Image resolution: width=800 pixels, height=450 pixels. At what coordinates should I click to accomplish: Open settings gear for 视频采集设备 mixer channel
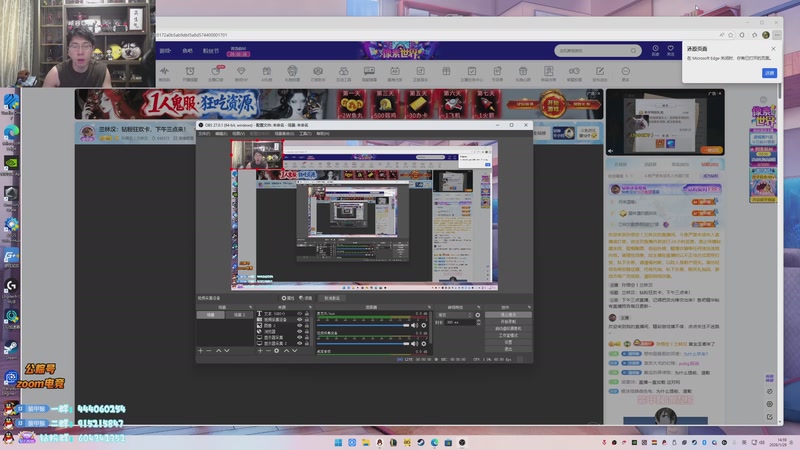[424, 344]
